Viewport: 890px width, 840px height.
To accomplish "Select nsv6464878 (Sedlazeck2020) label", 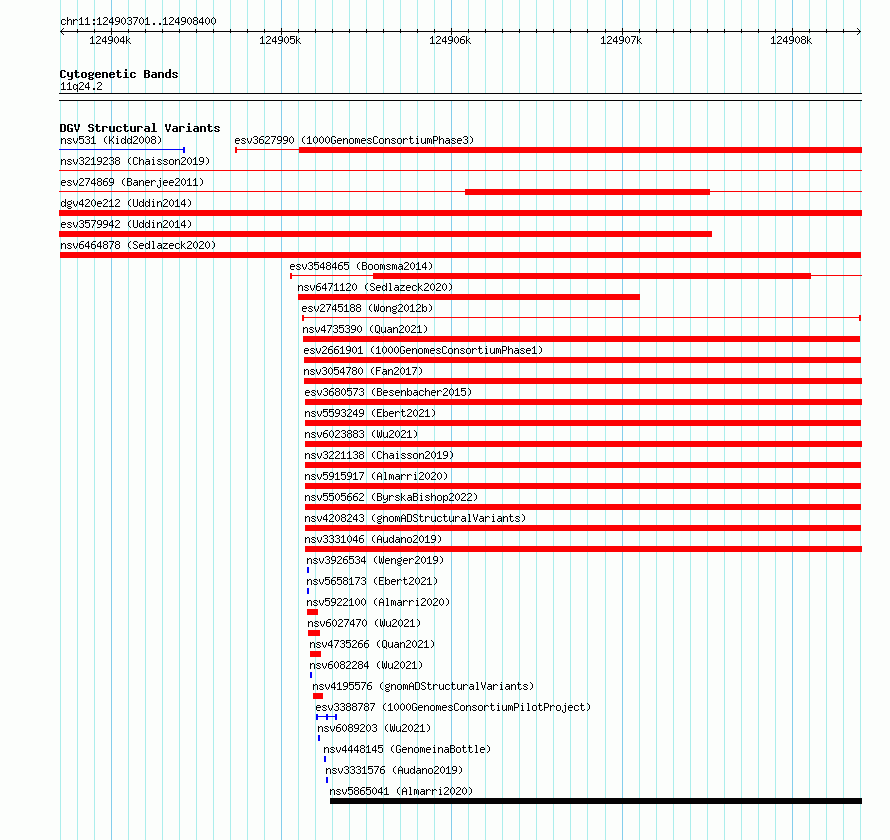I will pos(138,245).
